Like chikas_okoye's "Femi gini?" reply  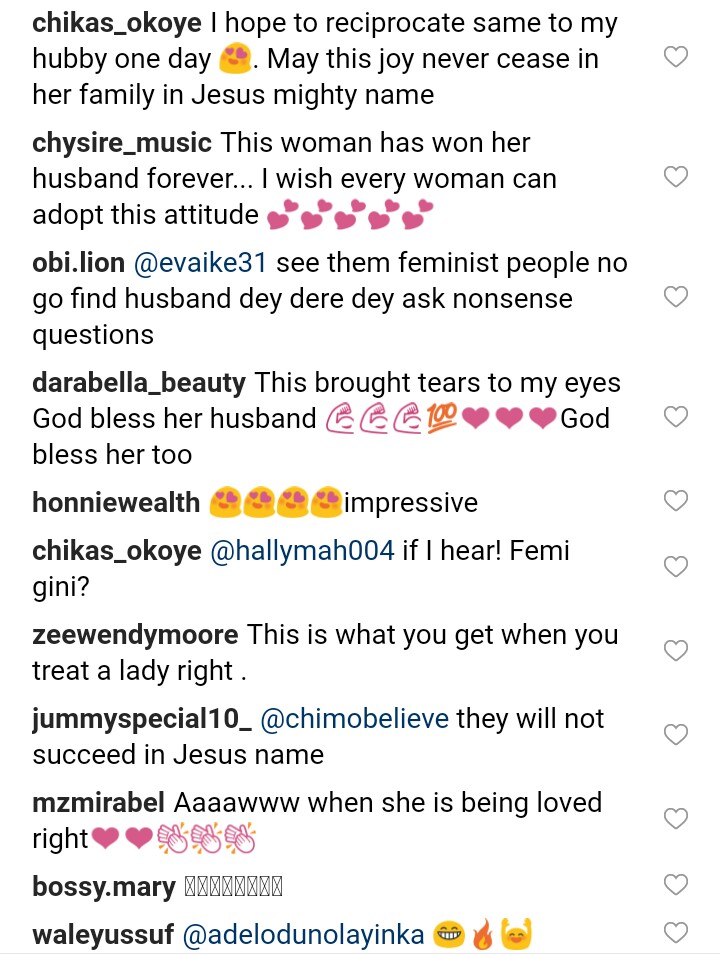676,567
